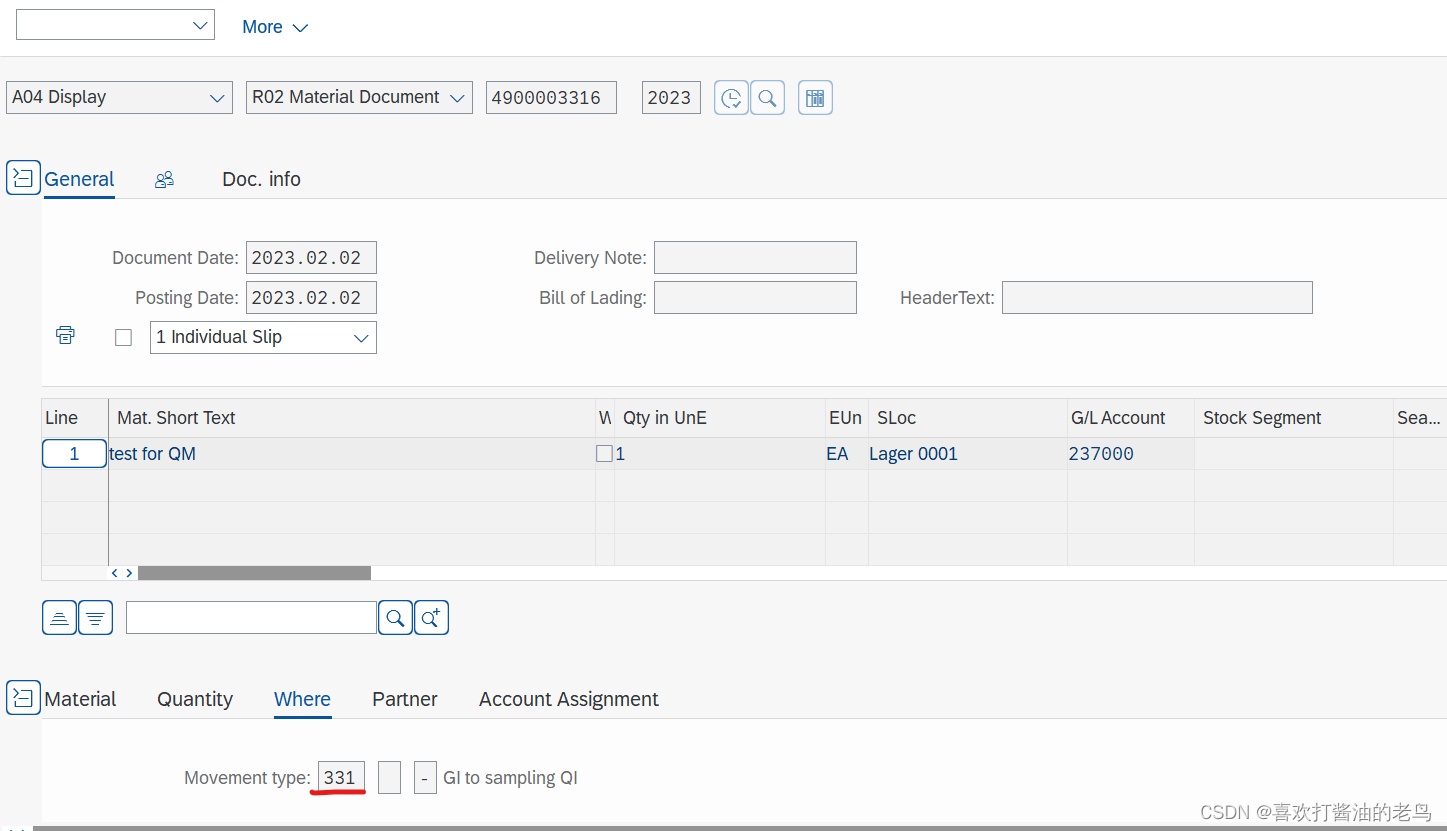Click the Qty in UnE column header

coord(720,418)
